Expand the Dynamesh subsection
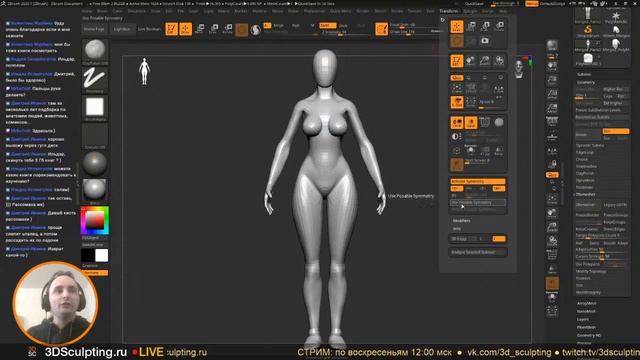The image size is (640, 360). pyautogui.click(x=585, y=180)
